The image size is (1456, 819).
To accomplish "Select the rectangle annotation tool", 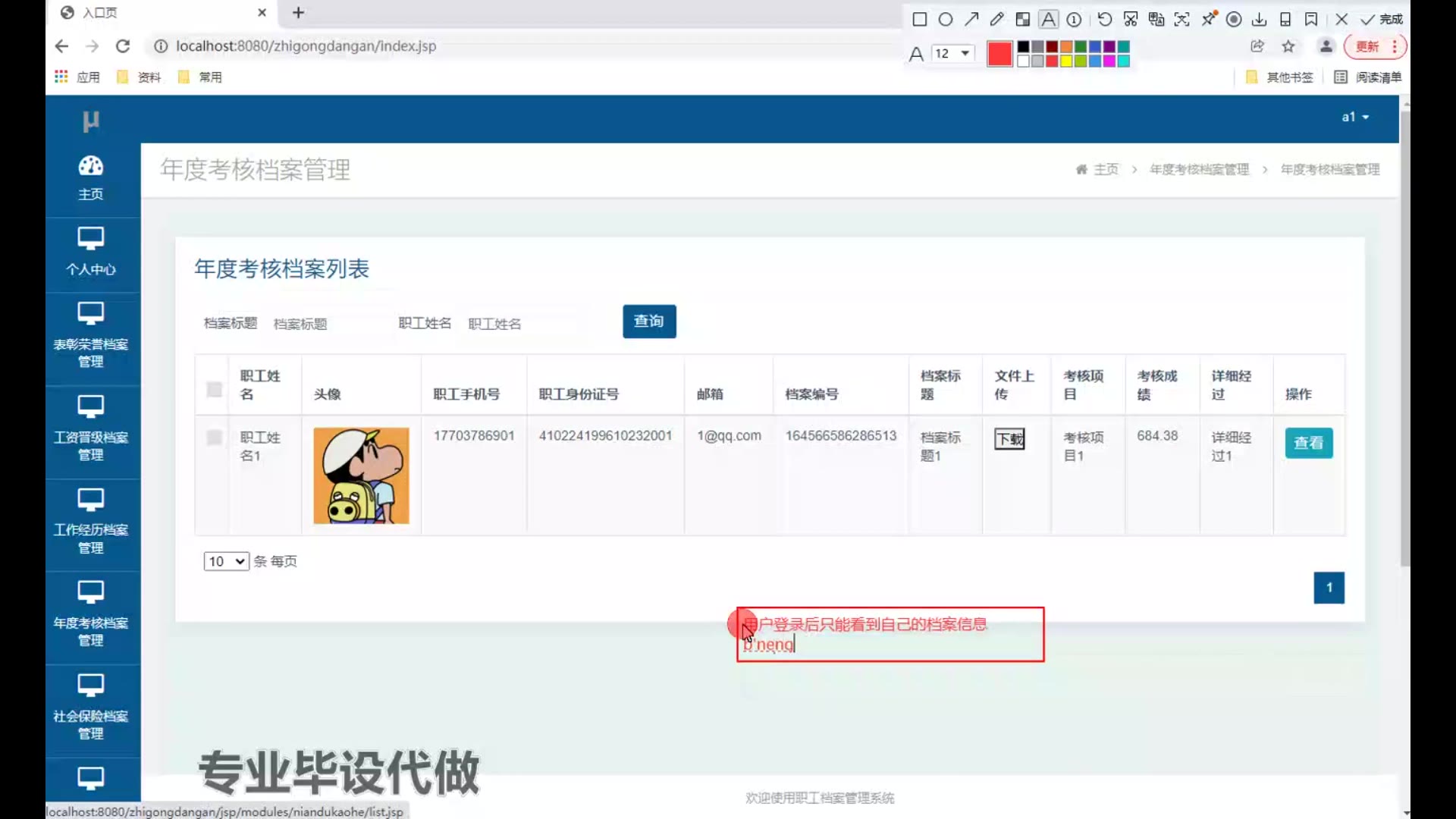I will click(x=919, y=19).
